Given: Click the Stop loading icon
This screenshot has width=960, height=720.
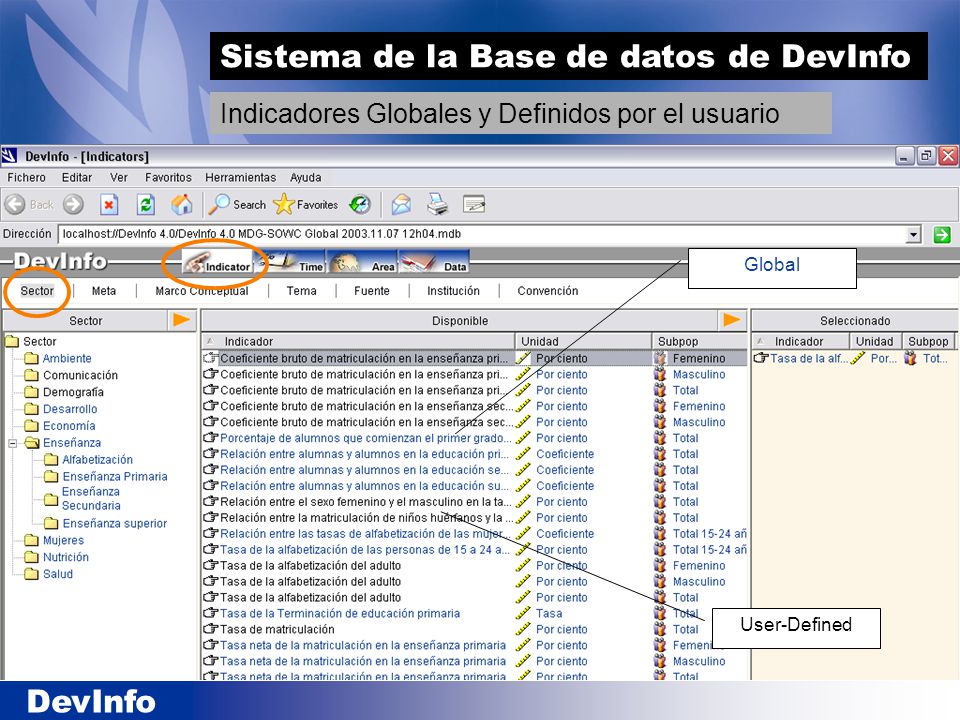Looking at the screenshot, I should pos(109,204).
